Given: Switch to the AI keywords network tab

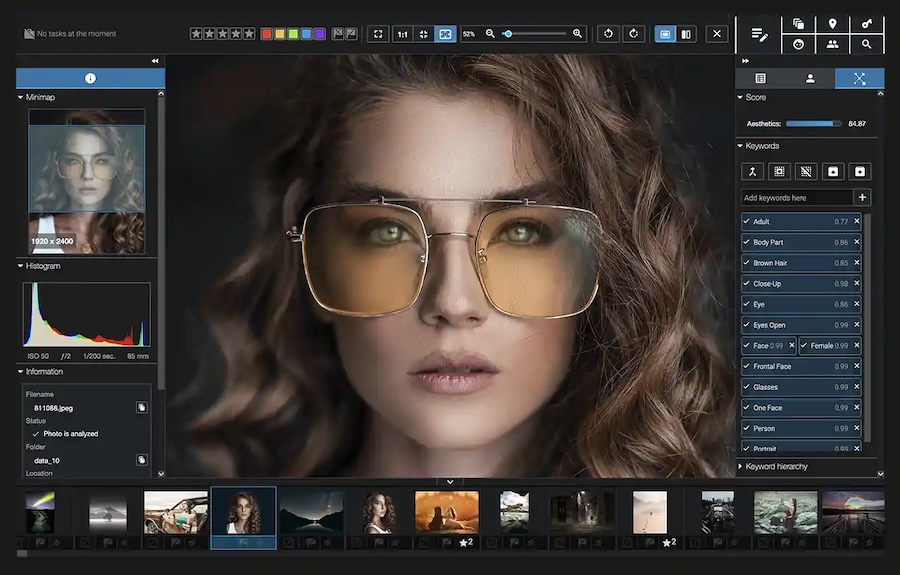Looking at the screenshot, I should [x=859, y=78].
